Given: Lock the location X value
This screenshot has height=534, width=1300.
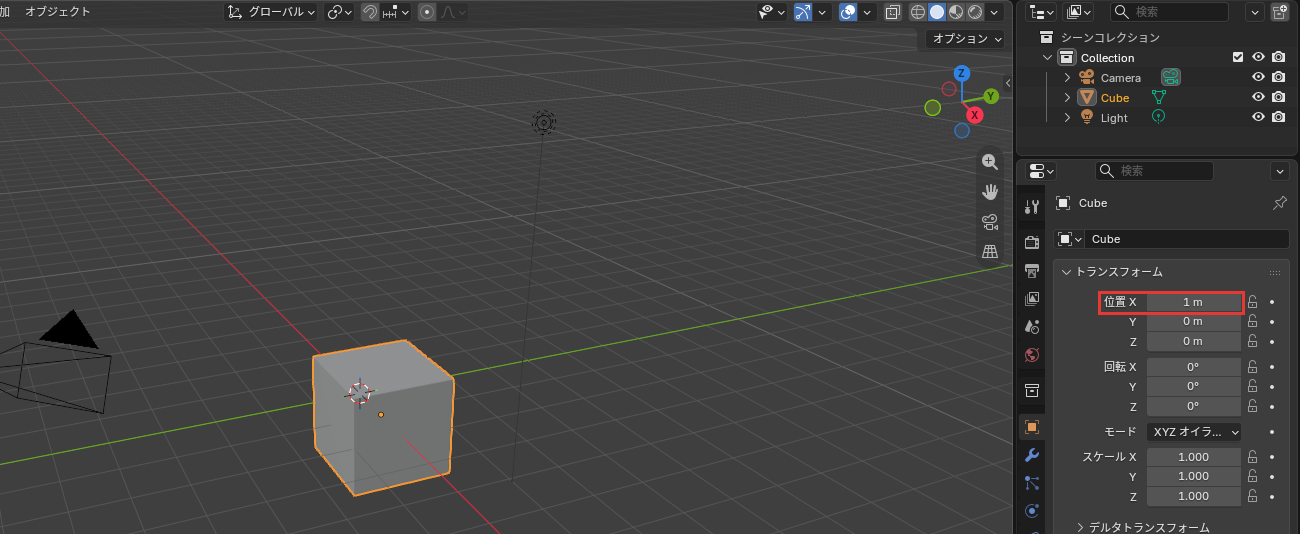Looking at the screenshot, I should click(x=1252, y=301).
